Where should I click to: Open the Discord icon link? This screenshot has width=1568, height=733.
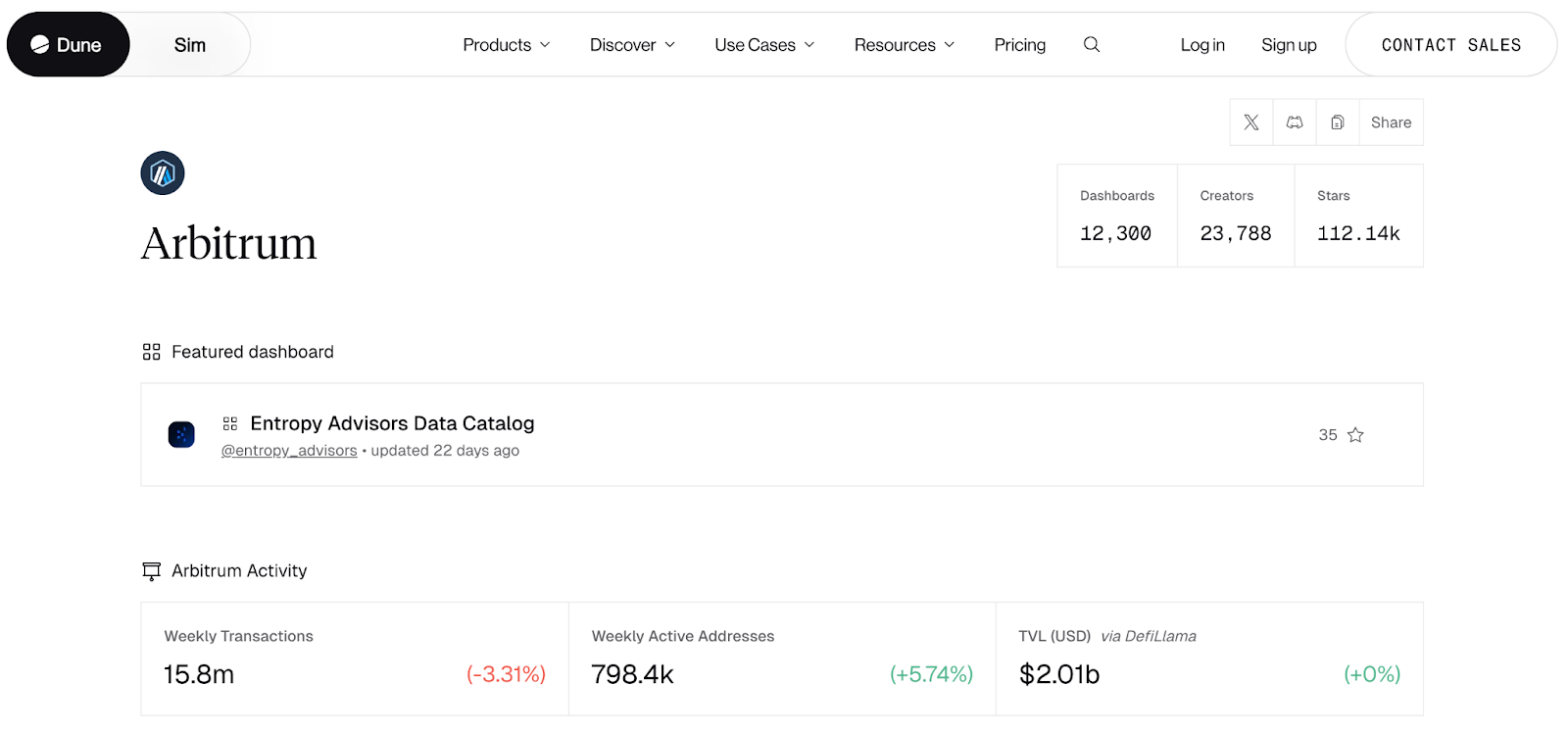1295,122
